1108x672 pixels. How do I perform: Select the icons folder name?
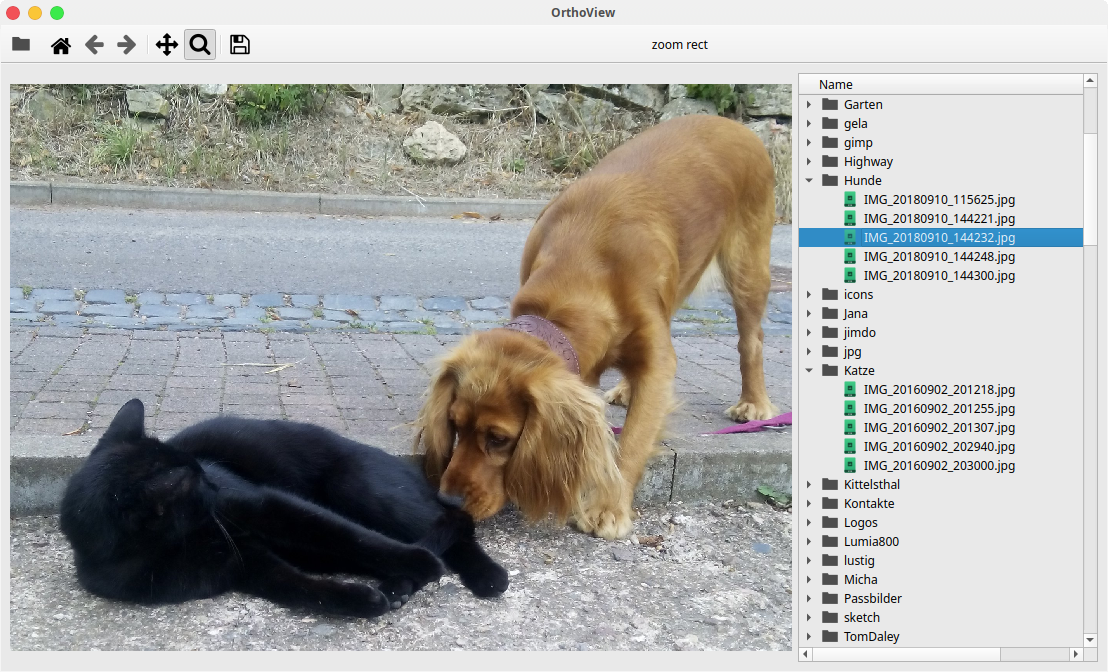[858, 295]
